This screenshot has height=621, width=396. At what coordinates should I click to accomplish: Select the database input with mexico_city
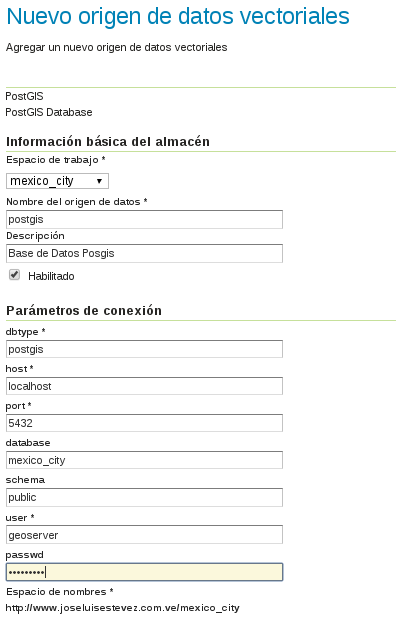click(x=145, y=460)
